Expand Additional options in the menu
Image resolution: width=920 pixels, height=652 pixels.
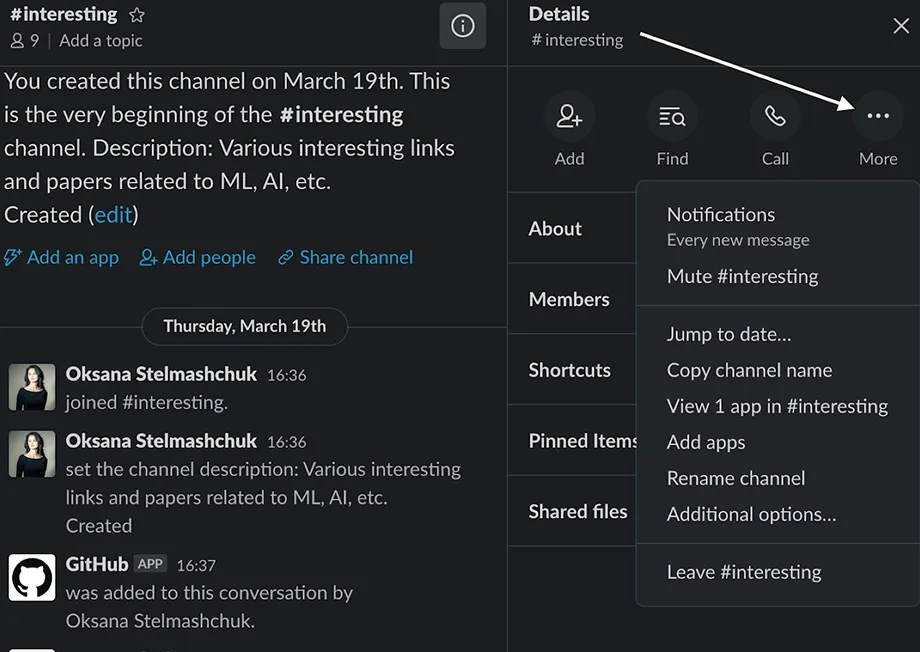pyautogui.click(x=752, y=514)
